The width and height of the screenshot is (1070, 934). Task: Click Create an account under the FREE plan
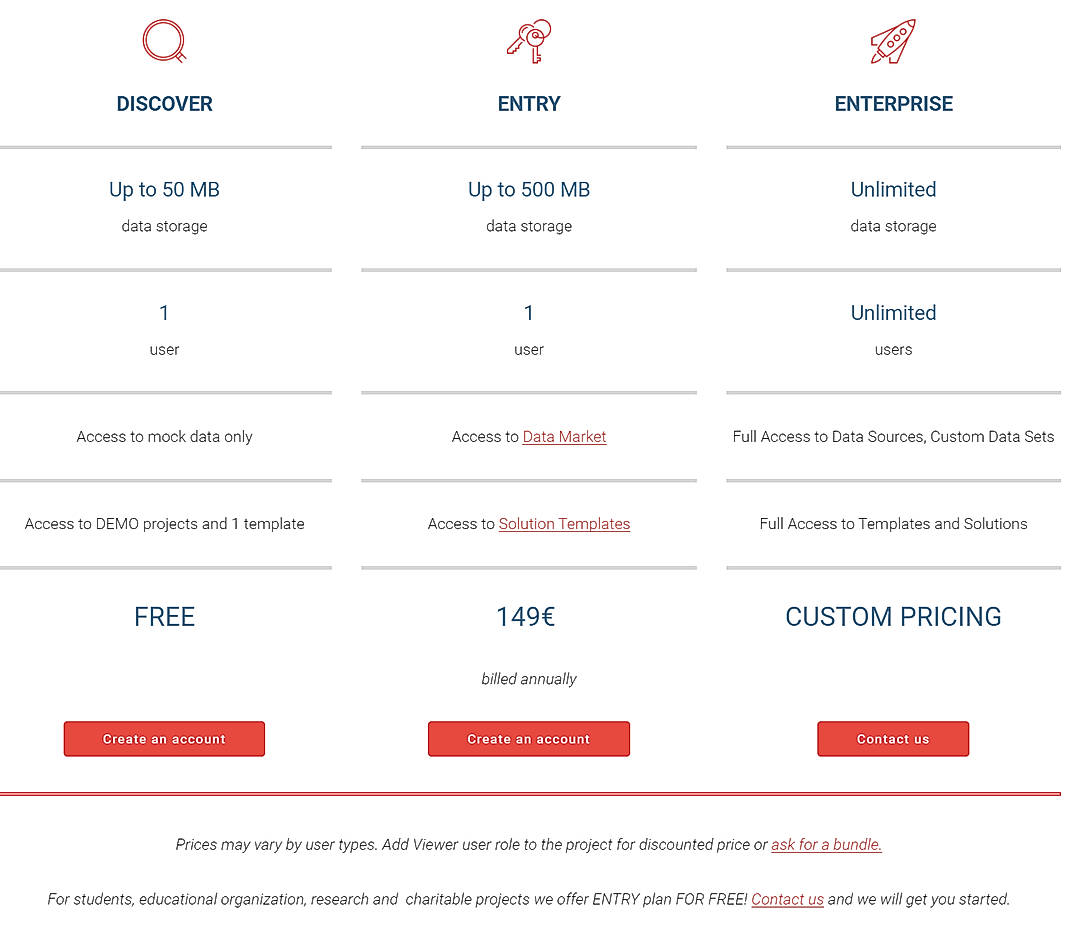click(x=164, y=738)
